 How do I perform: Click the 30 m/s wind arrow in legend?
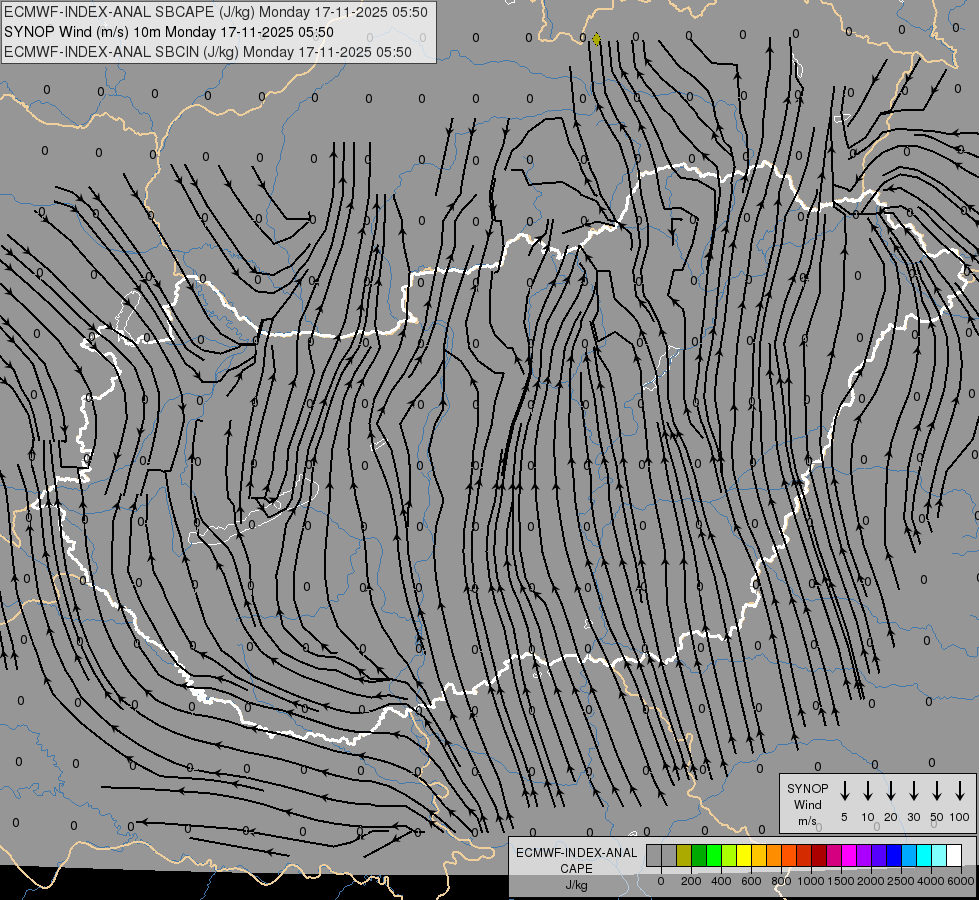coord(913,790)
